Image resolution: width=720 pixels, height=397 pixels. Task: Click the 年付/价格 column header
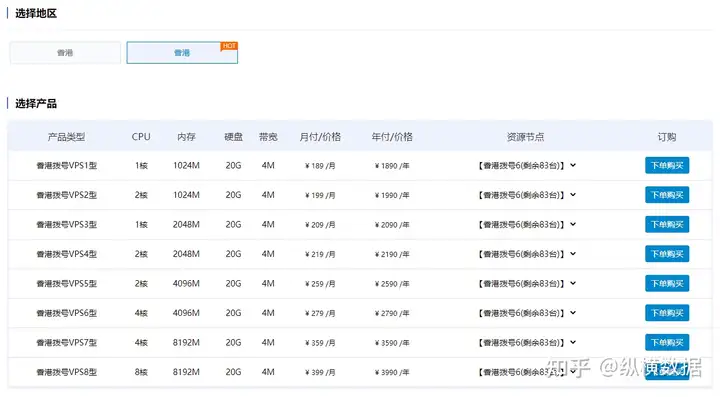(392, 137)
